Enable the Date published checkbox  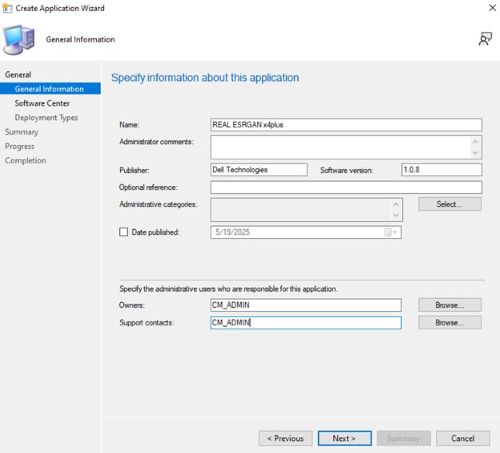pos(123,232)
